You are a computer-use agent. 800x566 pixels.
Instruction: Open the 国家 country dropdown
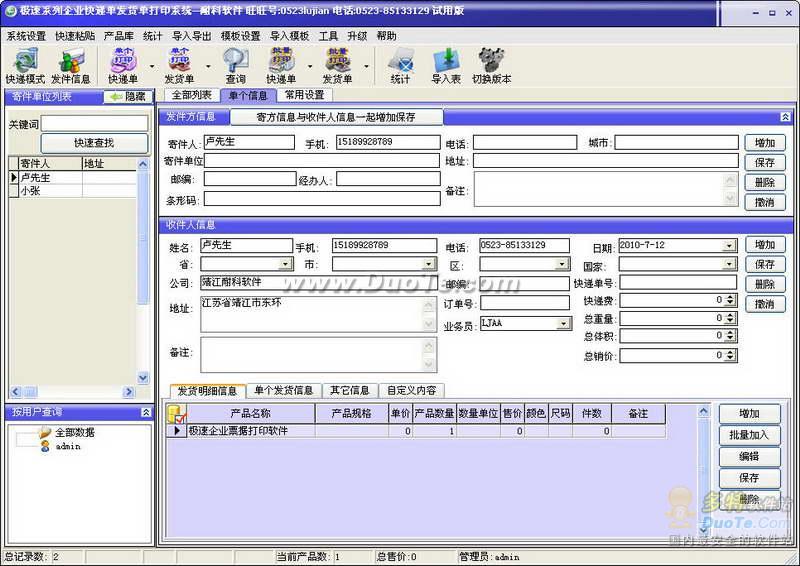[x=730, y=264]
